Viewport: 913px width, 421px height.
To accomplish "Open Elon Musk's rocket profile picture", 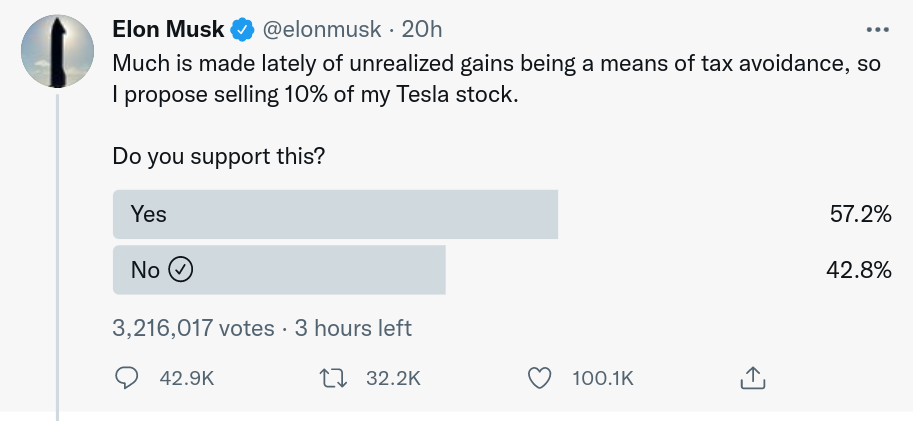I will [x=57, y=52].
